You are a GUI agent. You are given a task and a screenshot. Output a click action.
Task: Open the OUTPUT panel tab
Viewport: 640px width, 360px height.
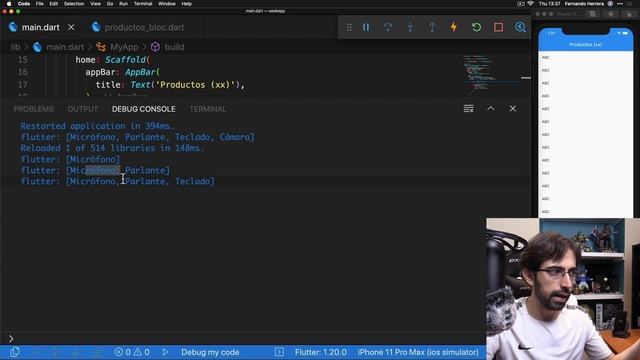coord(82,109)
